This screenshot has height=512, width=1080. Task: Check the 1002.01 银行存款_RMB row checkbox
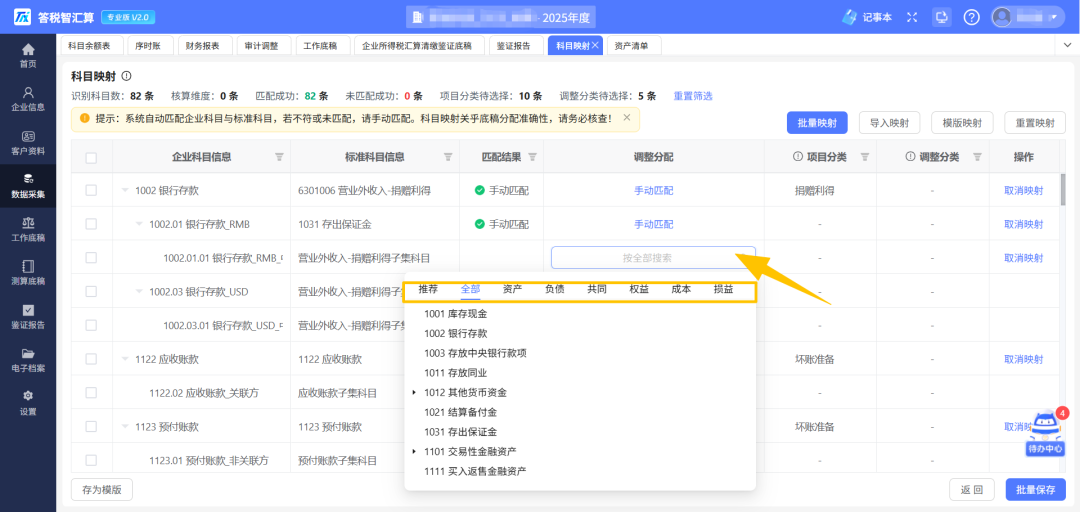(x=91, y=224)
